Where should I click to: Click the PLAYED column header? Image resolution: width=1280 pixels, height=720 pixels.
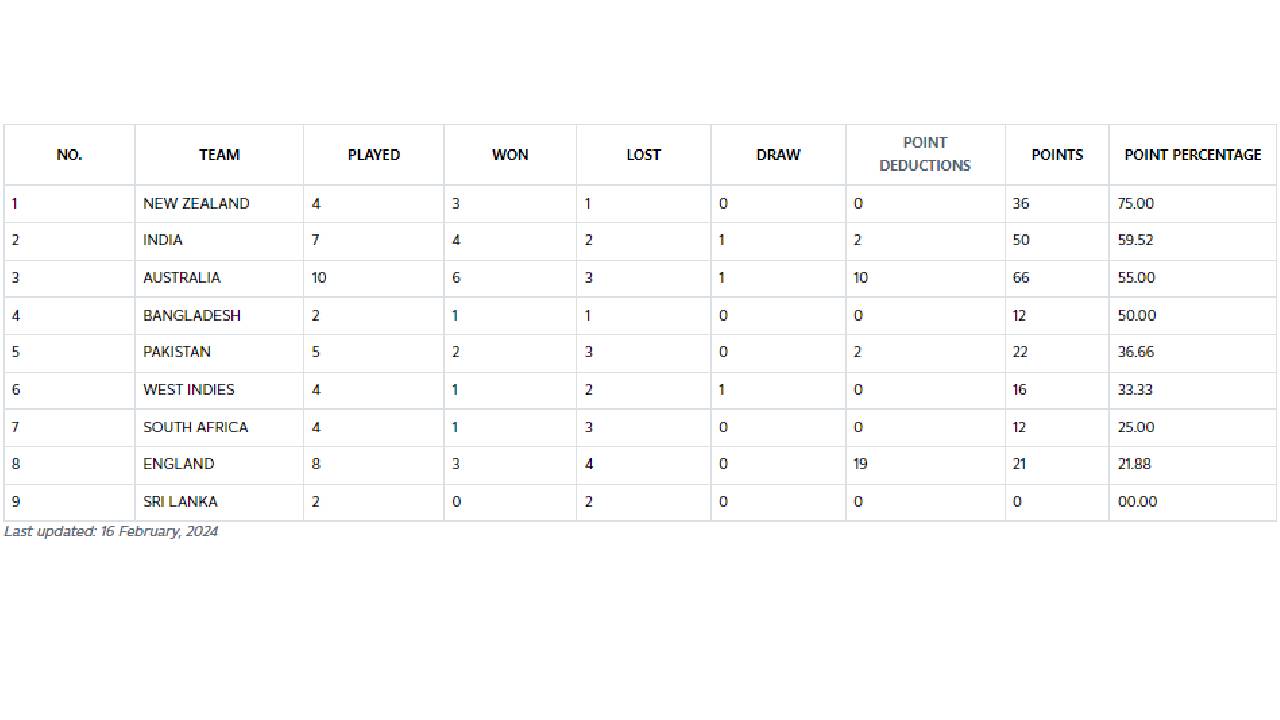374,154
